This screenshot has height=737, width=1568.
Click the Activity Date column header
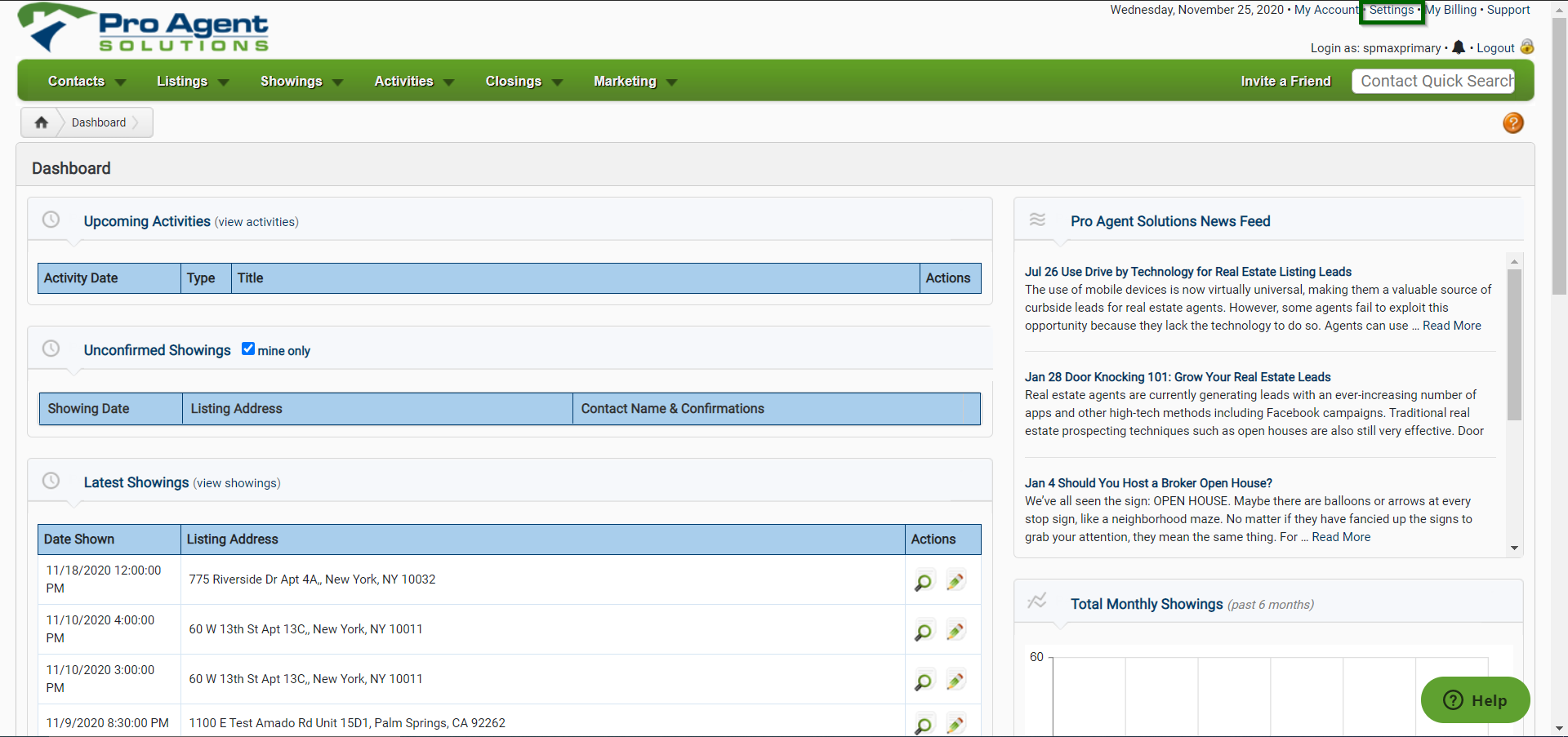[109, 278]
